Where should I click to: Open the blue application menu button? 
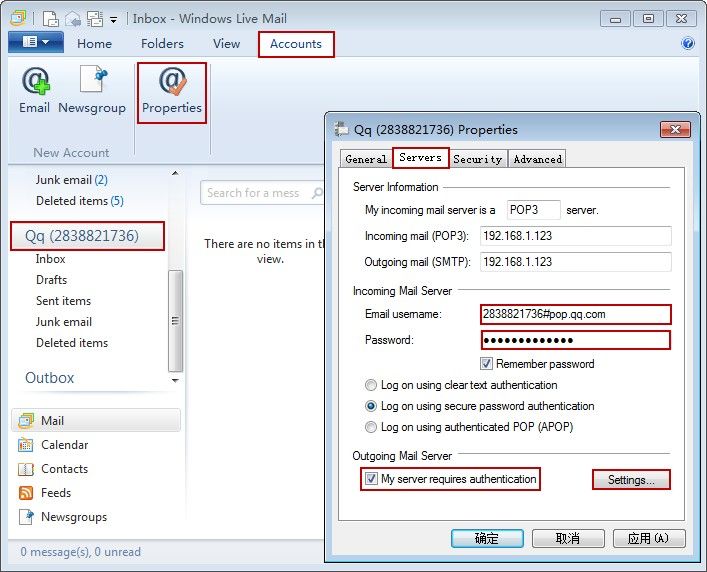[x=36, y=42]
